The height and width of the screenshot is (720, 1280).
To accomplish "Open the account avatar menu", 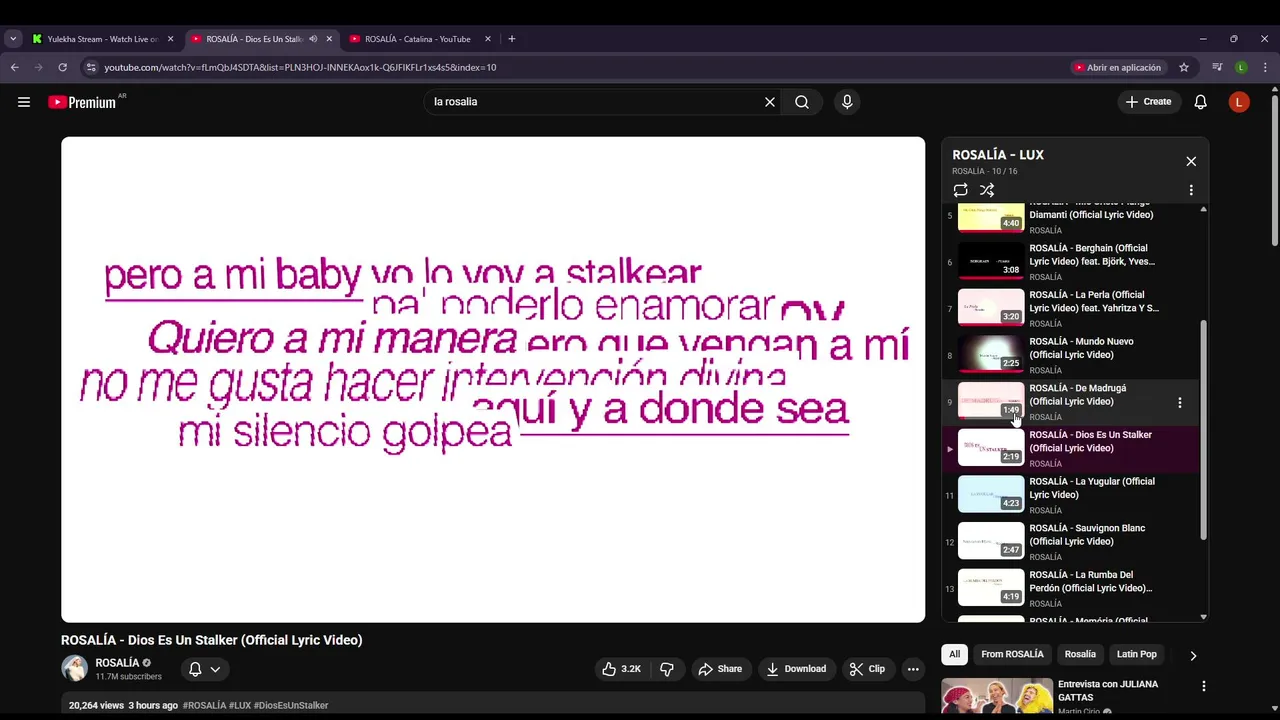I will pos(1239,102).
